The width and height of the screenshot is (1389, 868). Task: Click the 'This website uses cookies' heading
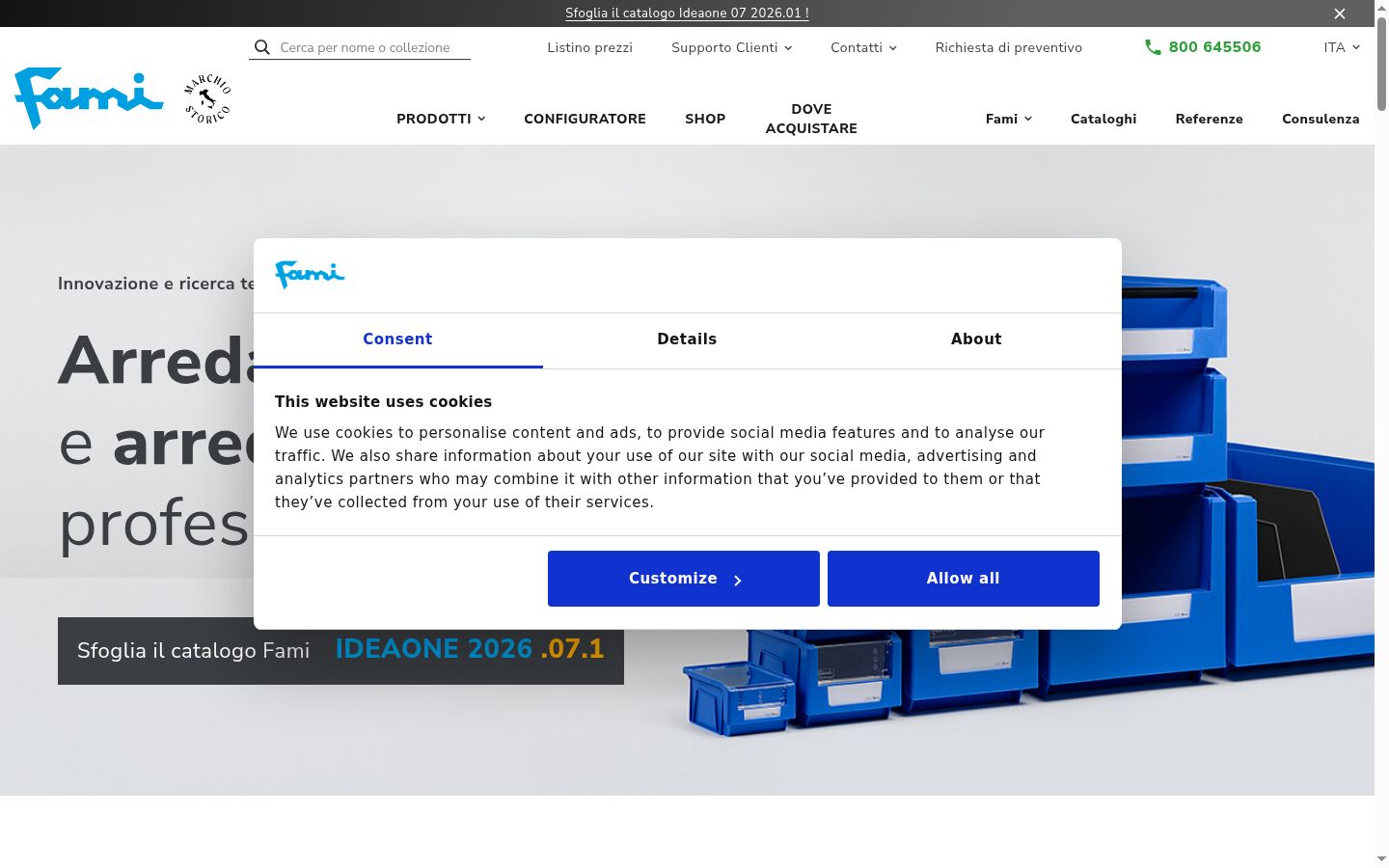coord(383,402)
